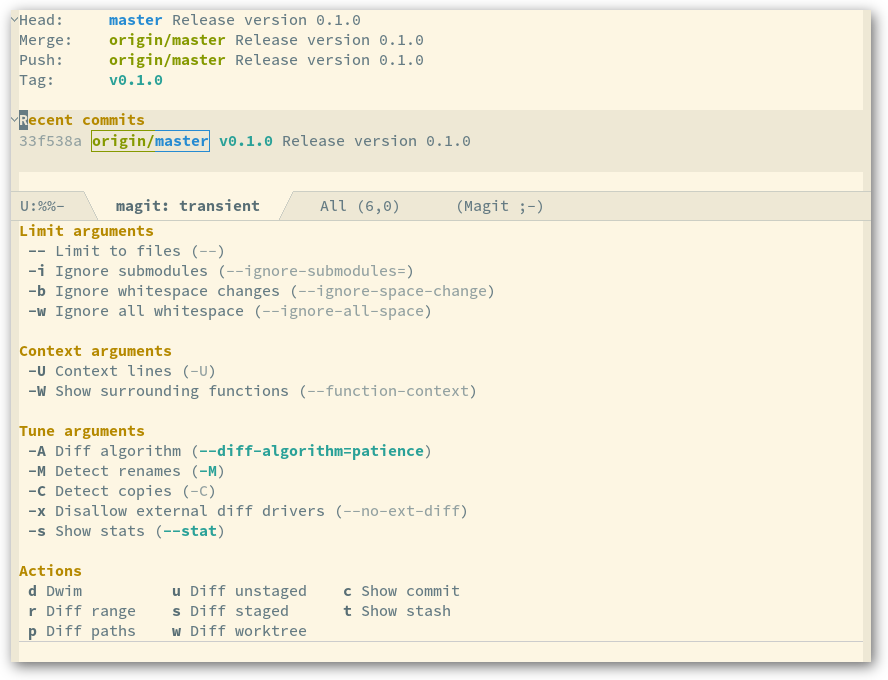This screenshot has height=680, width=888.
Task: Open Diff algorithm option selector
Action: 230,451
